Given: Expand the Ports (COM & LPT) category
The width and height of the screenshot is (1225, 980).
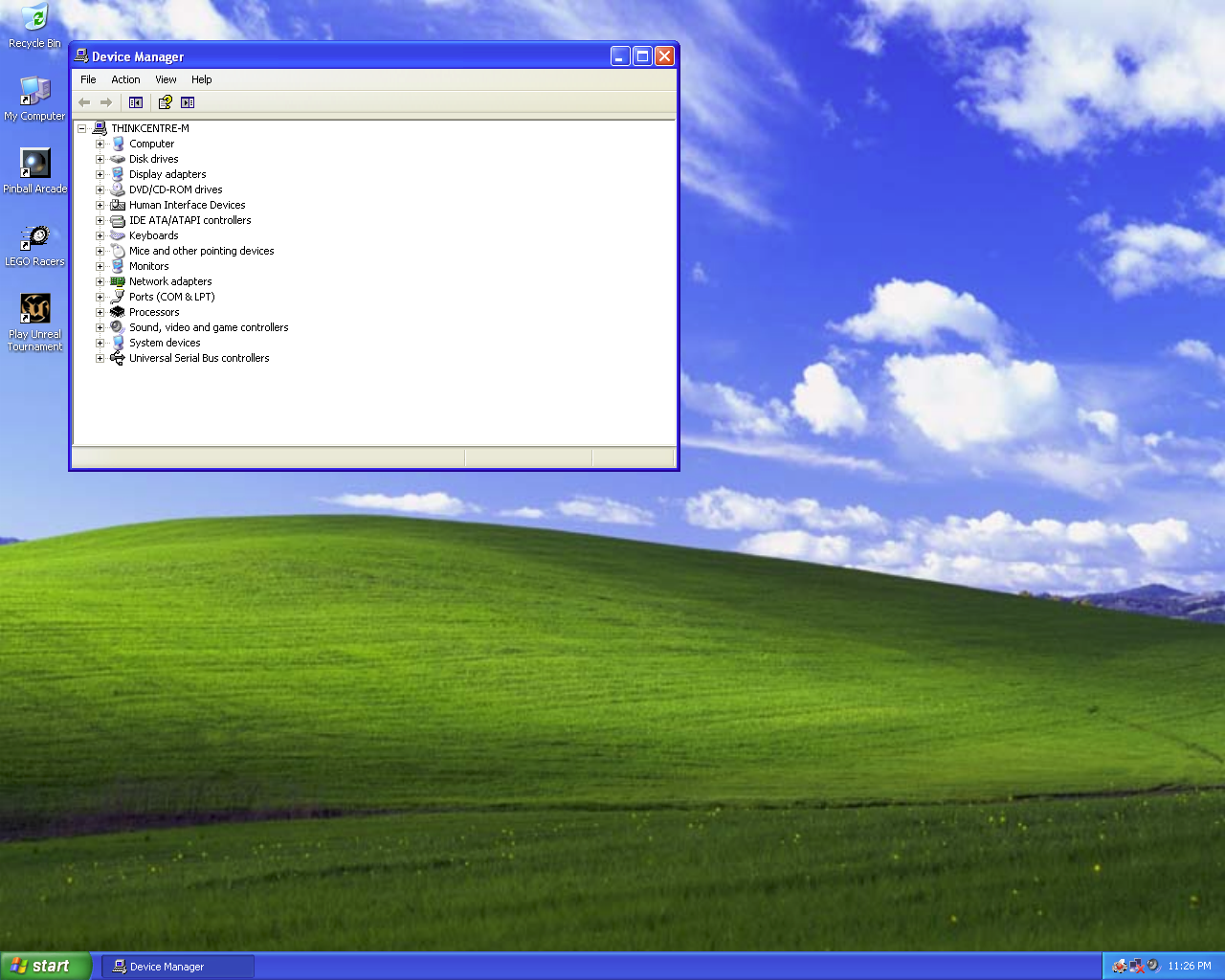Looking at the screenshot, I should point(100,297).
